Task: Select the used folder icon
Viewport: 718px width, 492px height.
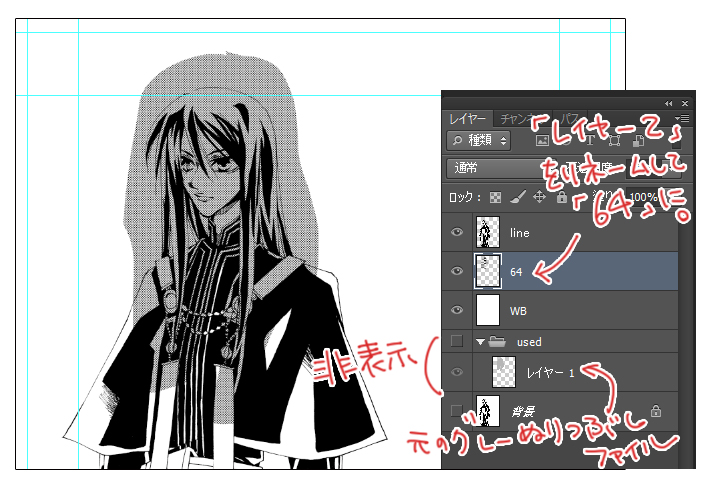Action: tap(497, 341)
